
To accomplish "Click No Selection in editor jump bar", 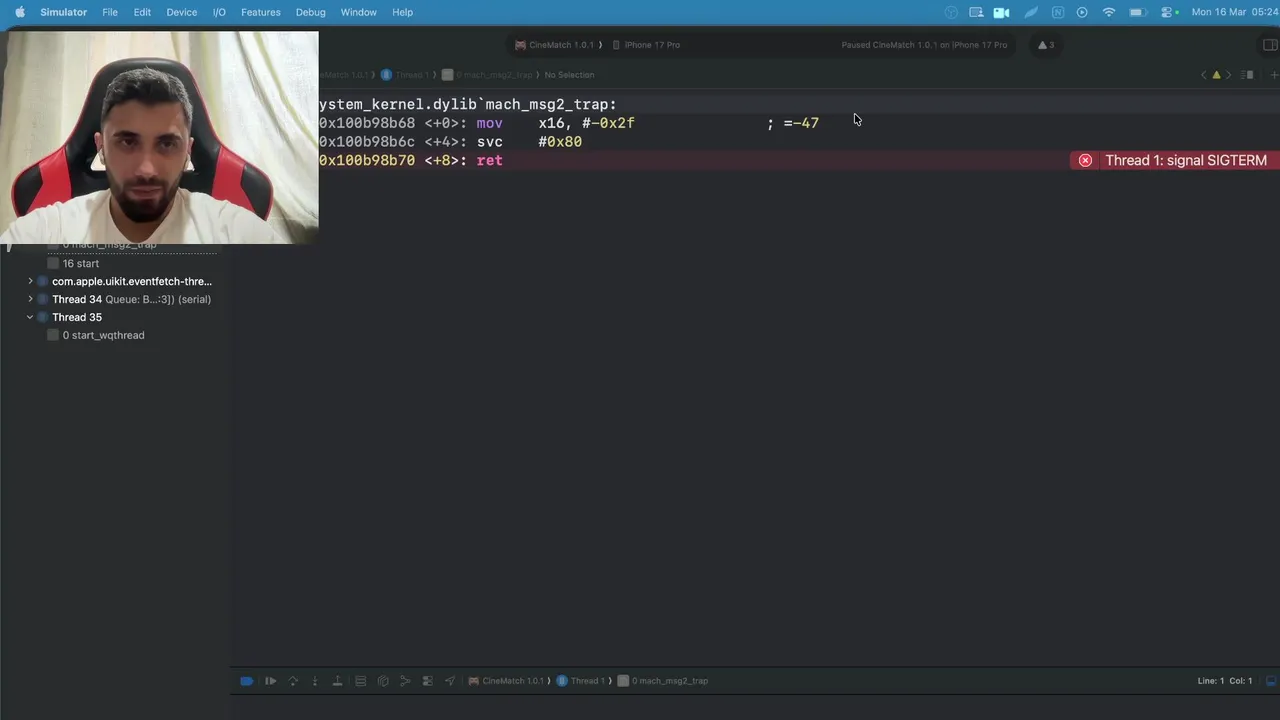I will (569, 75).
